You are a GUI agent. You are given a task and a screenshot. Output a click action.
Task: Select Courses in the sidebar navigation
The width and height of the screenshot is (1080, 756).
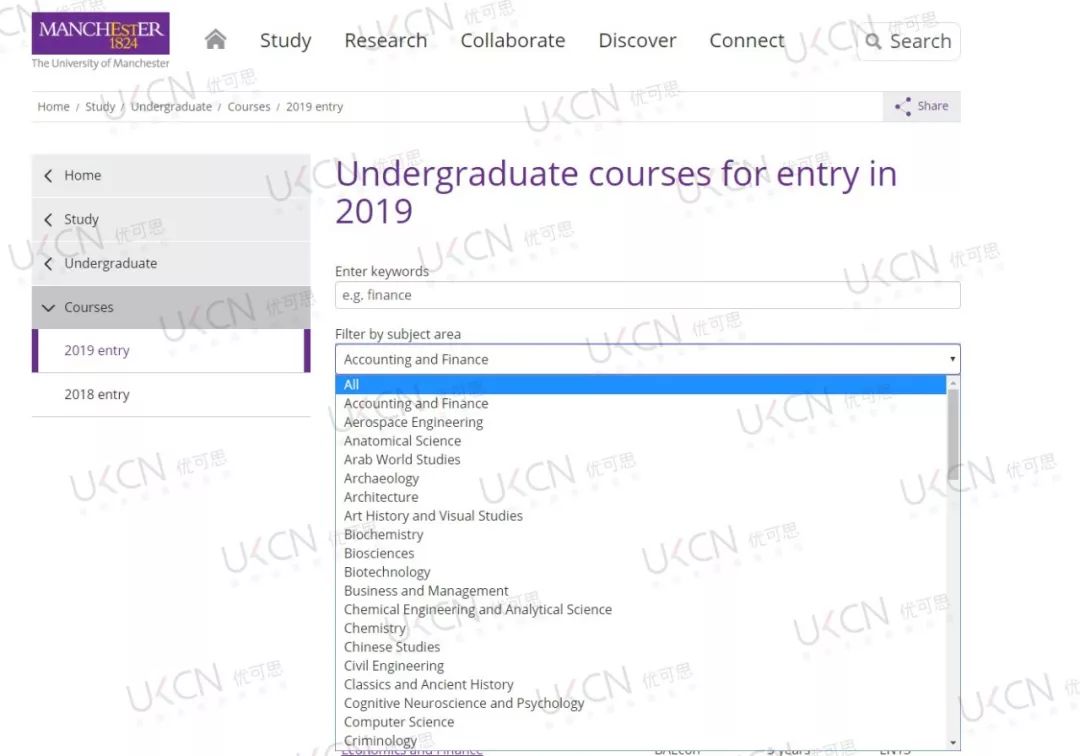pyautogui.click(x=171, y=308)
